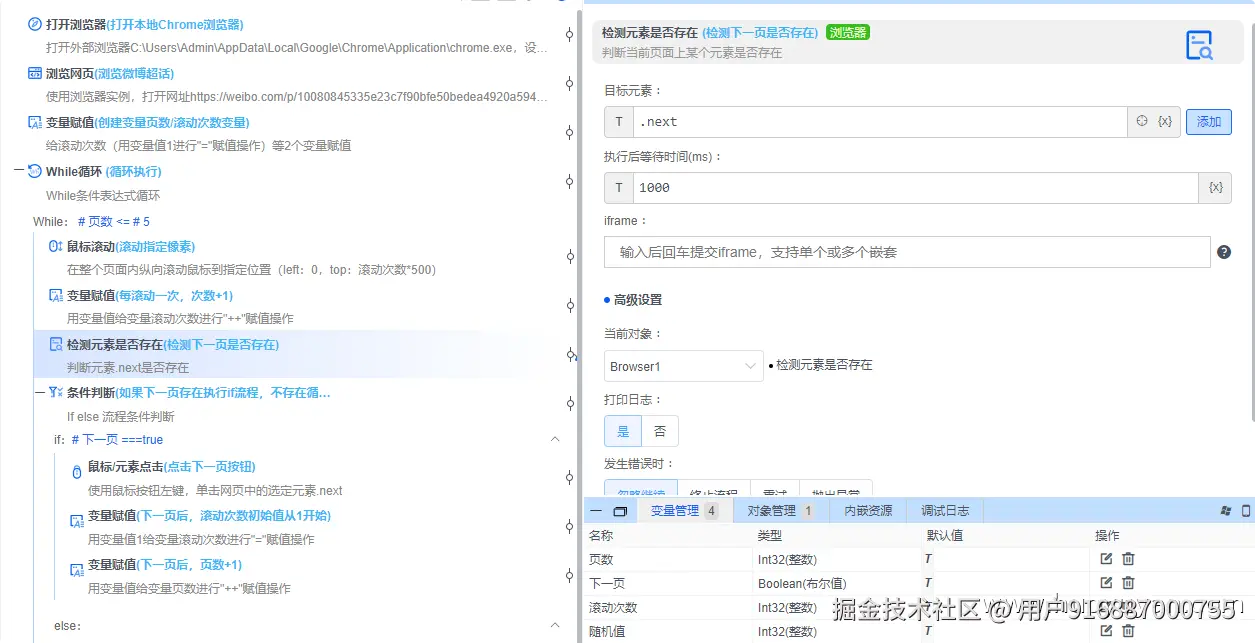Set 打印日志 to 否
This screenshot has height=643, width=1255.
pos(660,431)
